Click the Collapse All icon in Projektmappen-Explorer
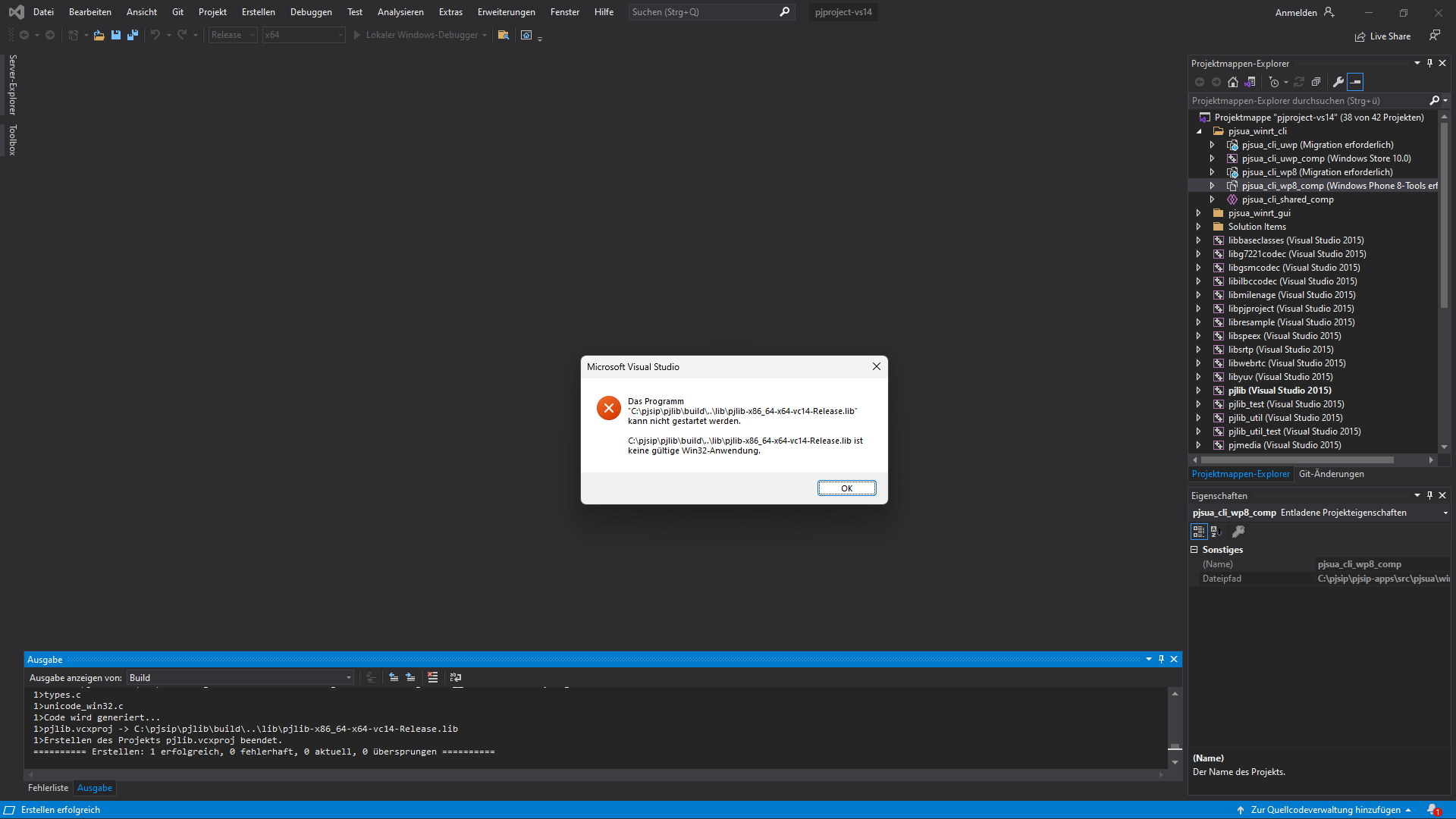The width and height of the screenshot is (1456, 819). coord(1316,82)
